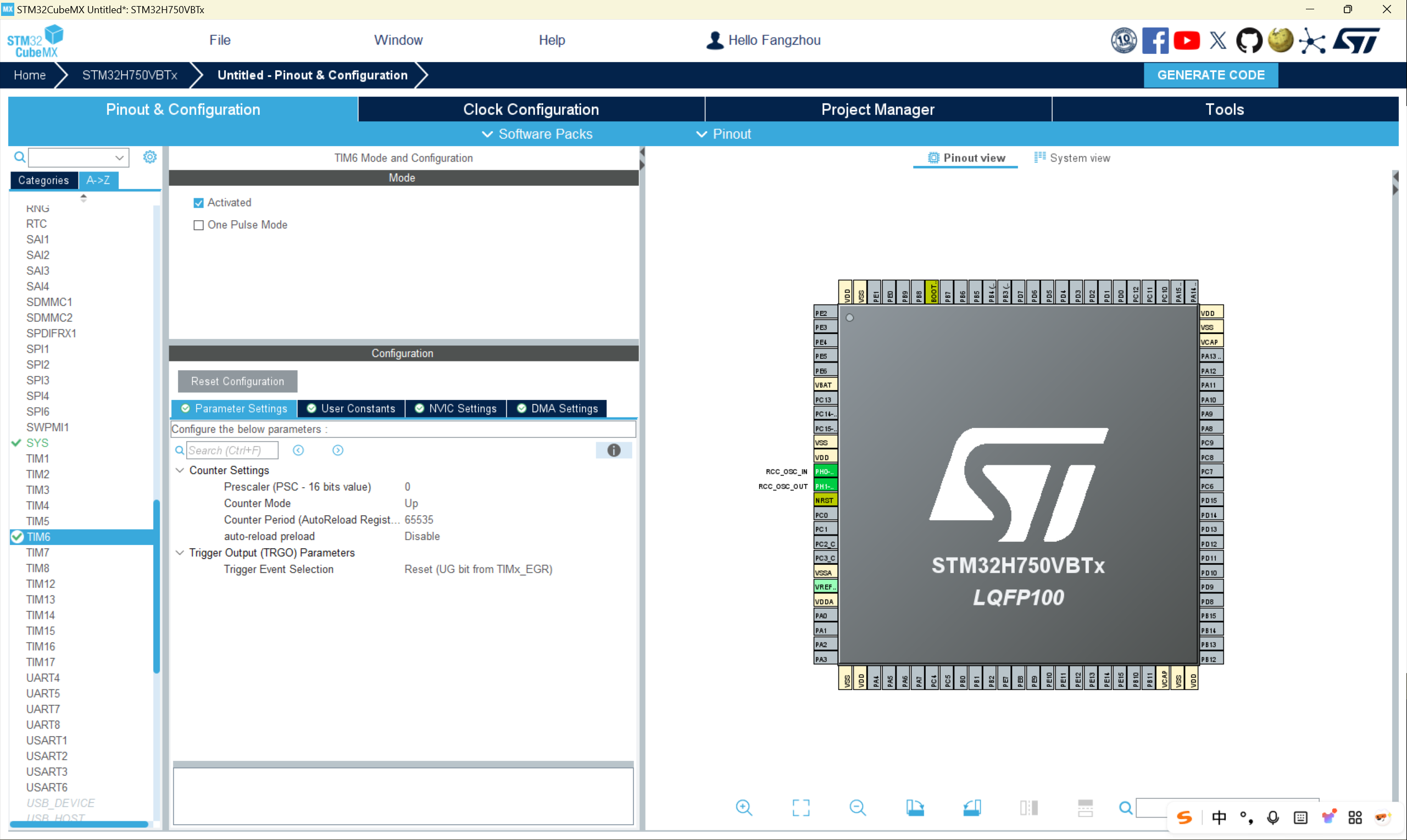Go to next parameter search result
Image resolution: width=1407 pixels, height=840 pixels.
pyautogui.click(x=338, y=450)
